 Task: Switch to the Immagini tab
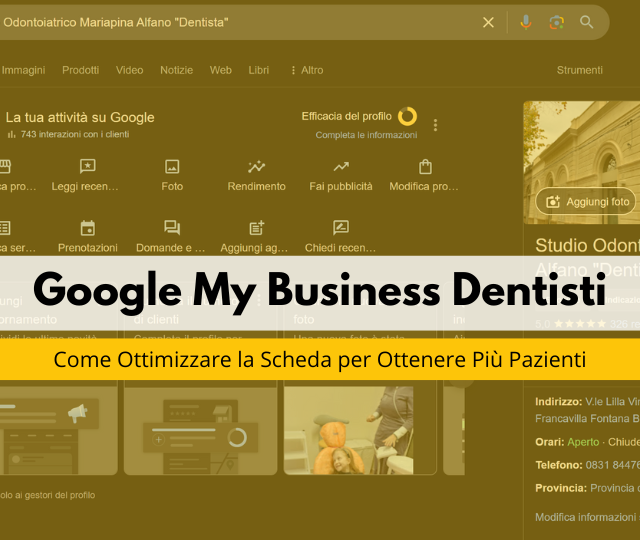[23, 70]
